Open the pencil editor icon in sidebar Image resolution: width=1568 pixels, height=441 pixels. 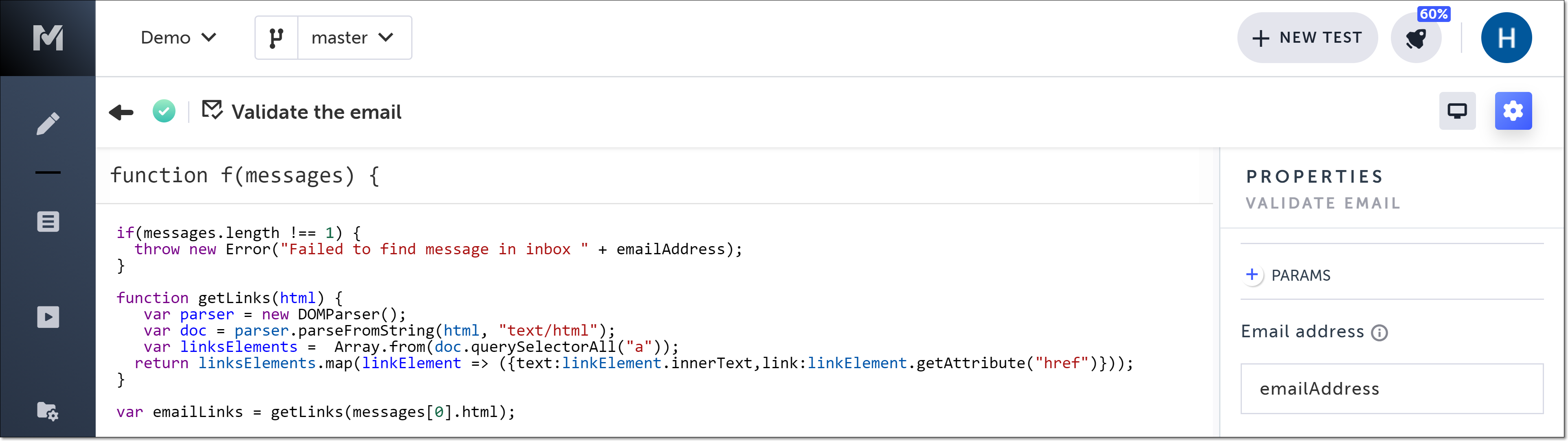(x=48, y=124)
